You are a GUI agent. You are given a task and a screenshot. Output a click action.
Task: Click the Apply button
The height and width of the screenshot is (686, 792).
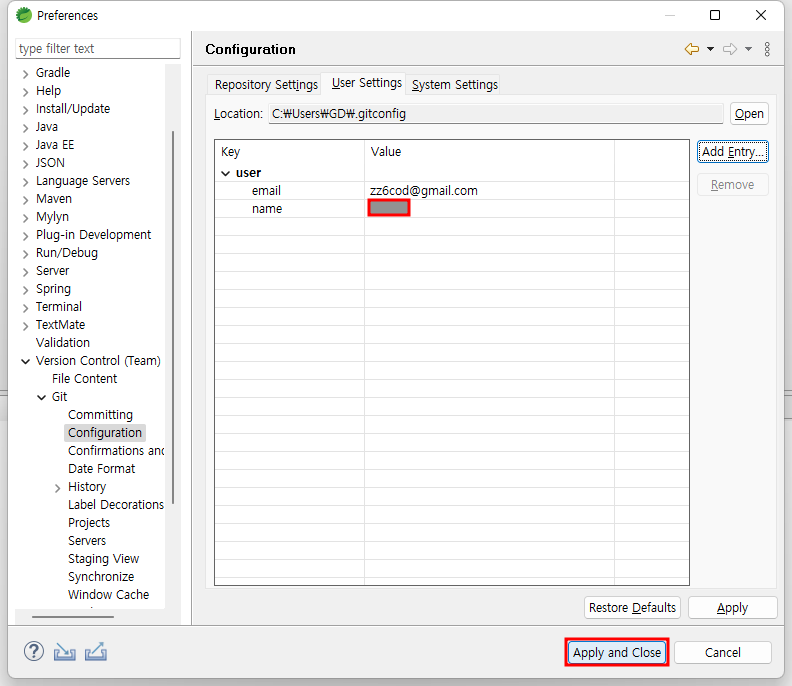(732, 607)
